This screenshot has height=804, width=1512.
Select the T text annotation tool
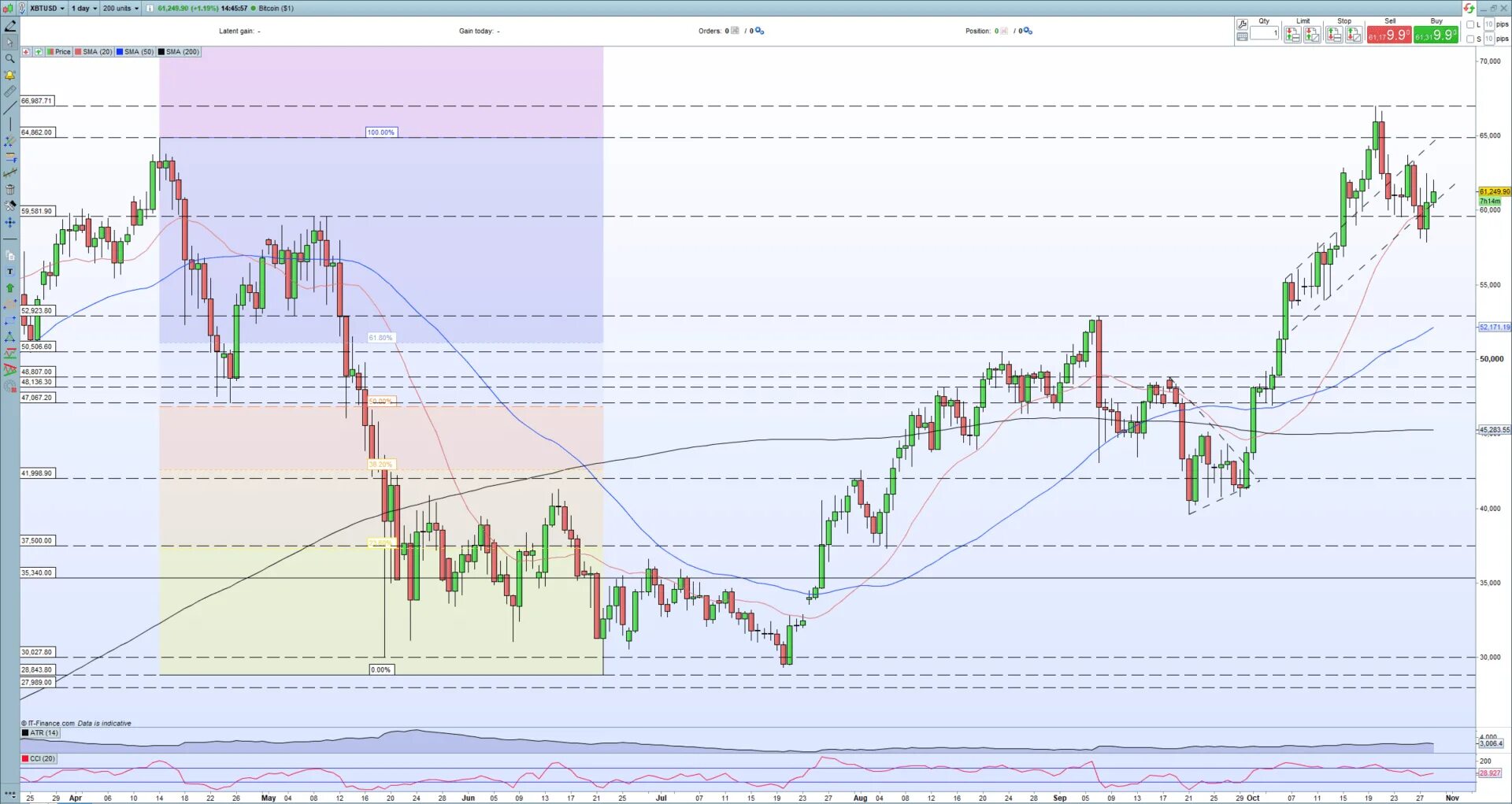tap(10, 272)
